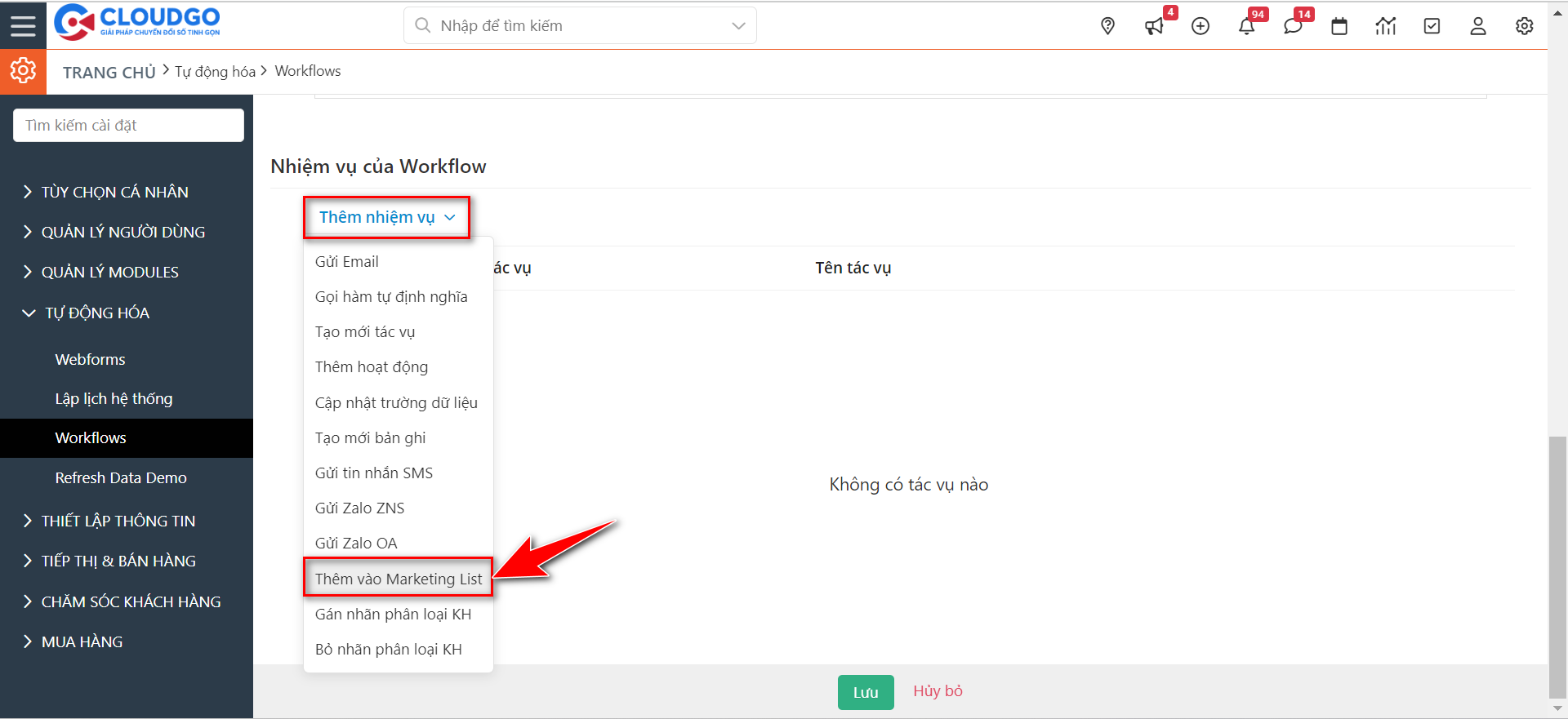Open the hamburger main menu
The width and height of the screenshot is (1568, 719).
23,25
